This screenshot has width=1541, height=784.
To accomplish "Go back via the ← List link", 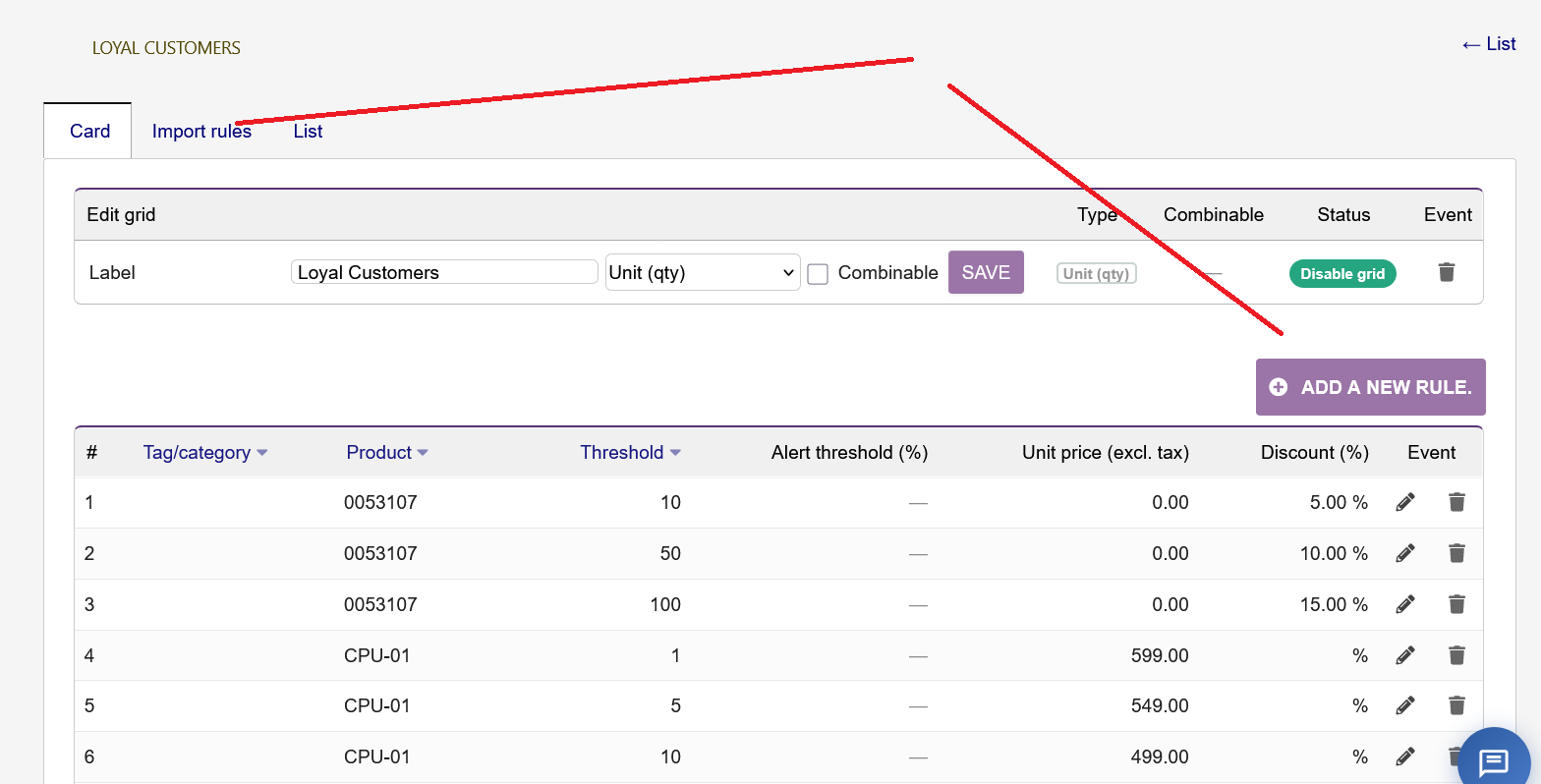I will [1488, 44].
